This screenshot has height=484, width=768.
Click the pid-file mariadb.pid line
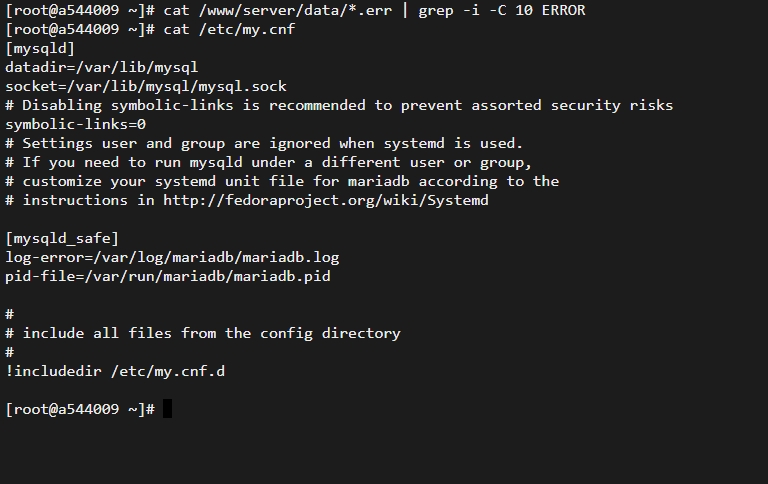click(x=168, y=276)
